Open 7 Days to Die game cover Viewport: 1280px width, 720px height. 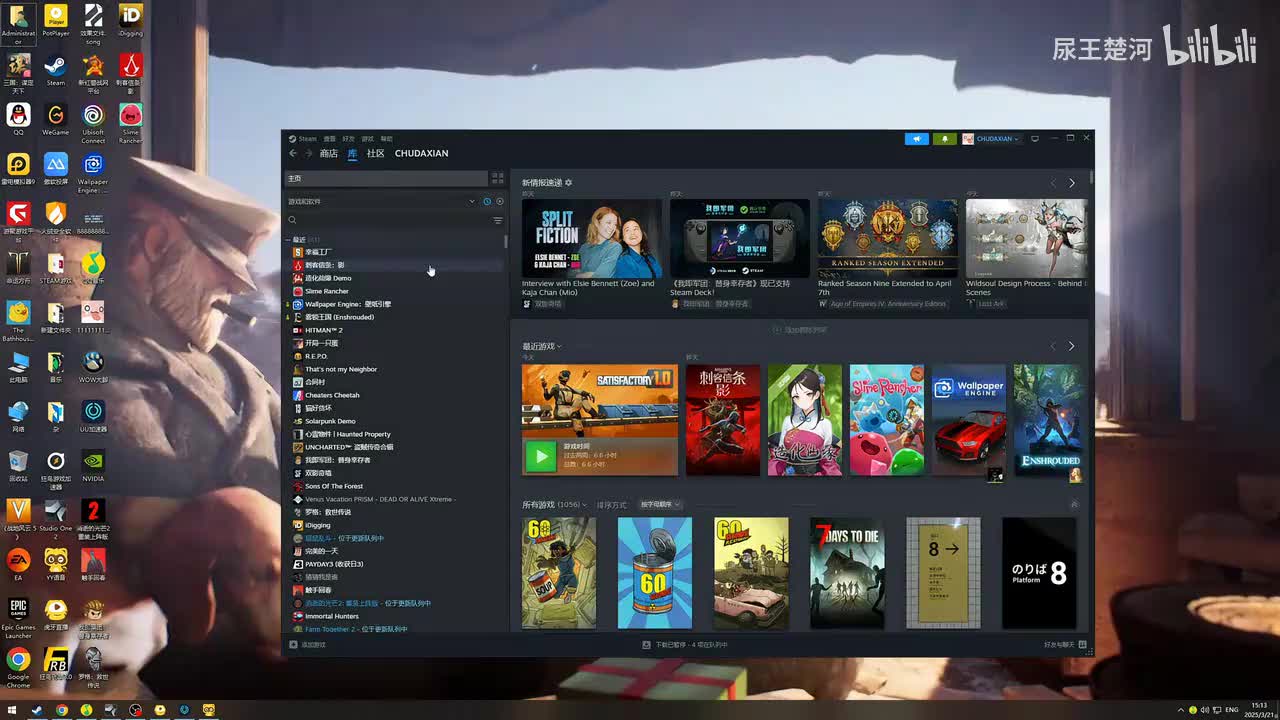847,573
